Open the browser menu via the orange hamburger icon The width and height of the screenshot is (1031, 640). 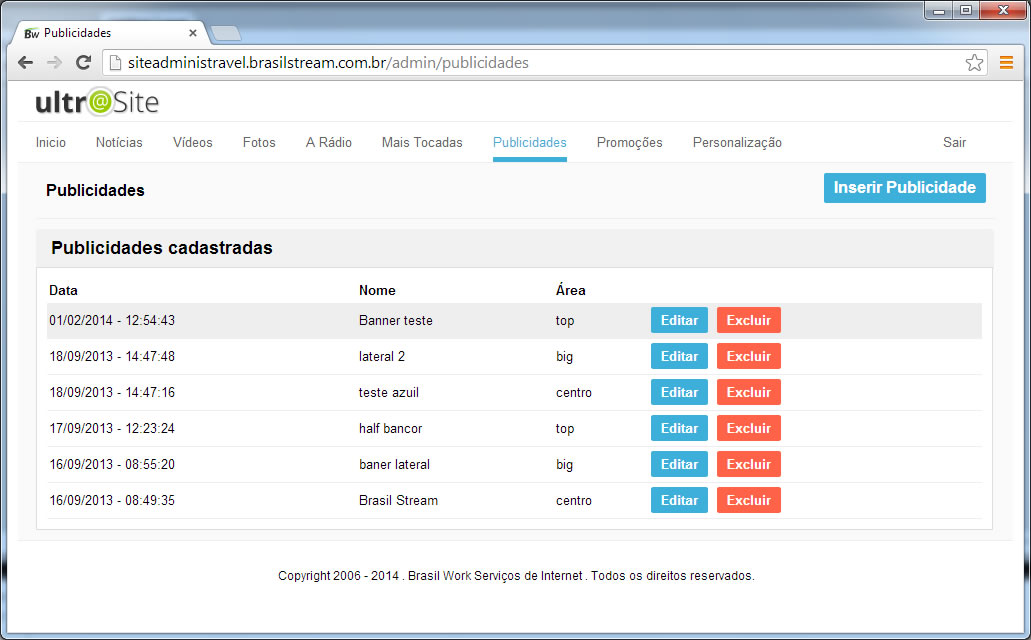[1006, 62]
